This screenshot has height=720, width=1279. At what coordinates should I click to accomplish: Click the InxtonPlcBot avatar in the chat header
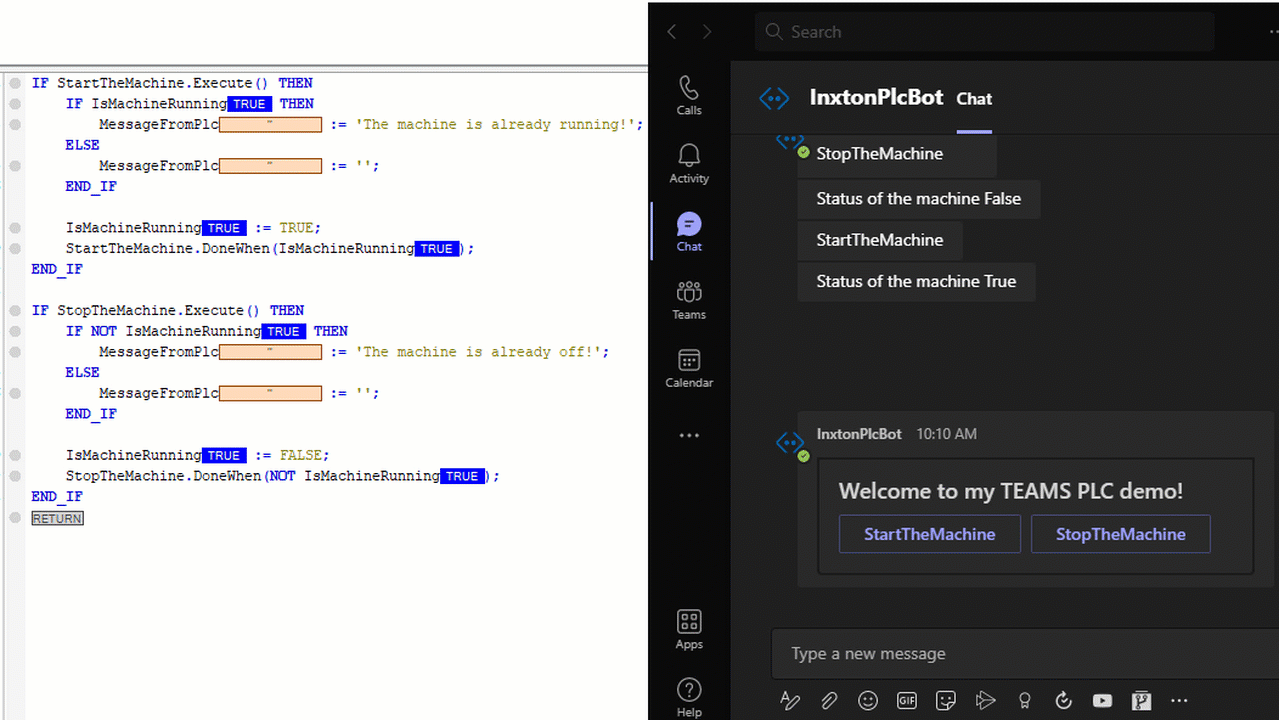tap(774, 98)
